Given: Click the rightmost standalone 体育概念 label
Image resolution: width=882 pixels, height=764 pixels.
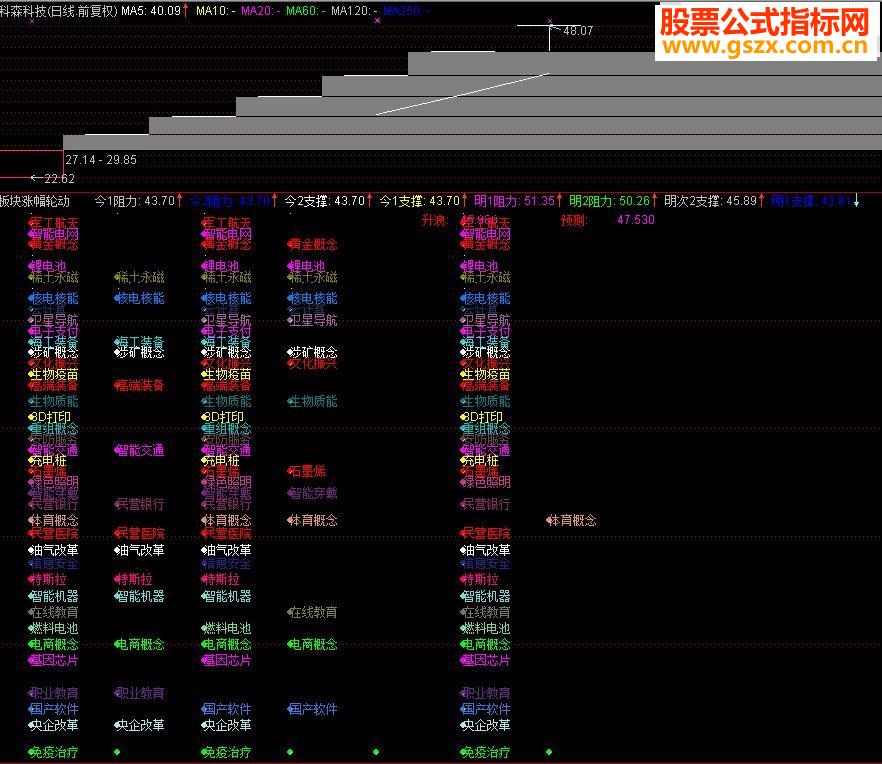Looking at the screenshot, I should tap(572, 520).
